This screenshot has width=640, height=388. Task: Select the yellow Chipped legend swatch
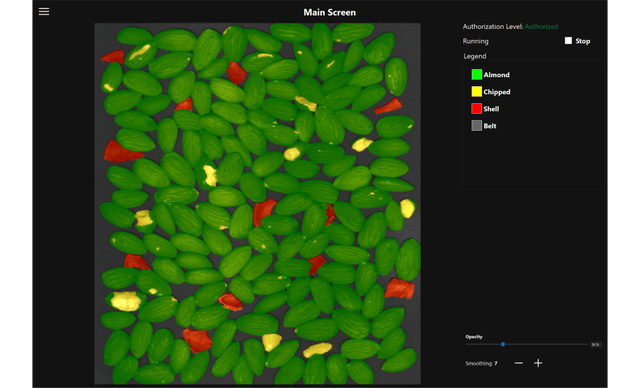coord(476,91)
